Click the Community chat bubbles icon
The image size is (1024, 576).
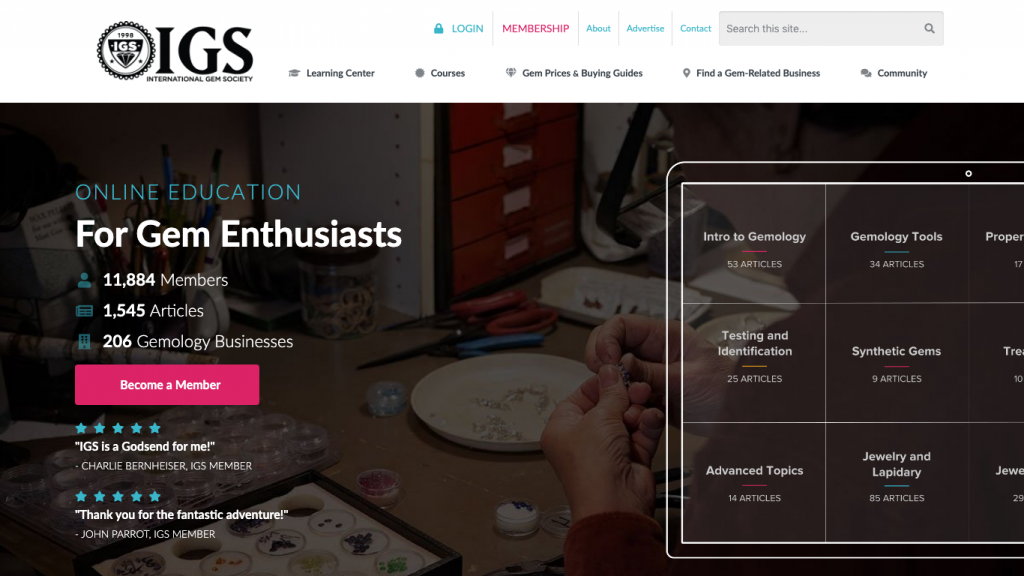point(866,73)
